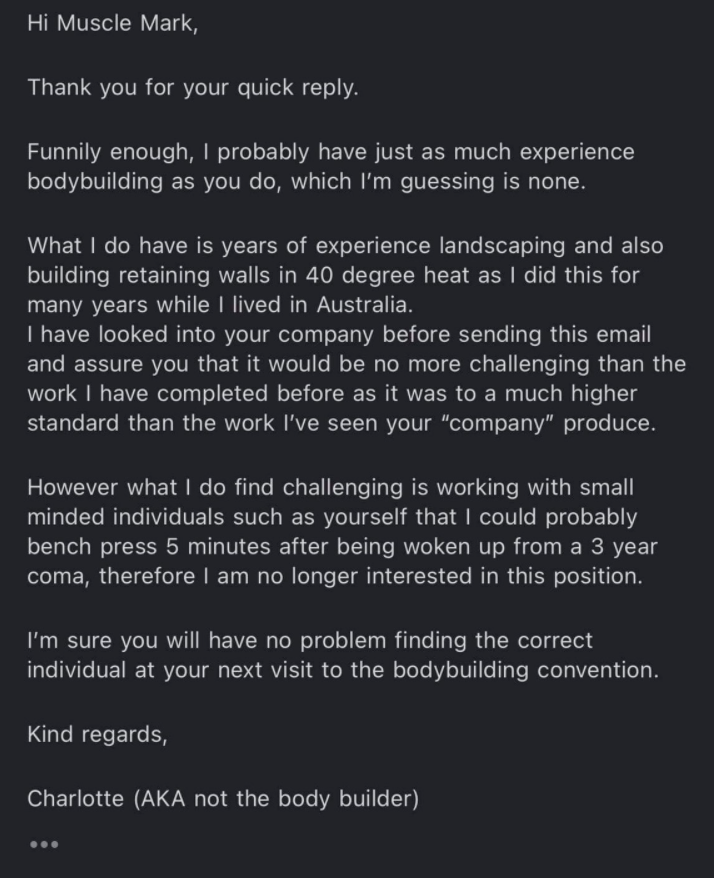The image size is (714, 878).
Task: Click the line starting 'However what I do find'
Action: tap(330, 488)
